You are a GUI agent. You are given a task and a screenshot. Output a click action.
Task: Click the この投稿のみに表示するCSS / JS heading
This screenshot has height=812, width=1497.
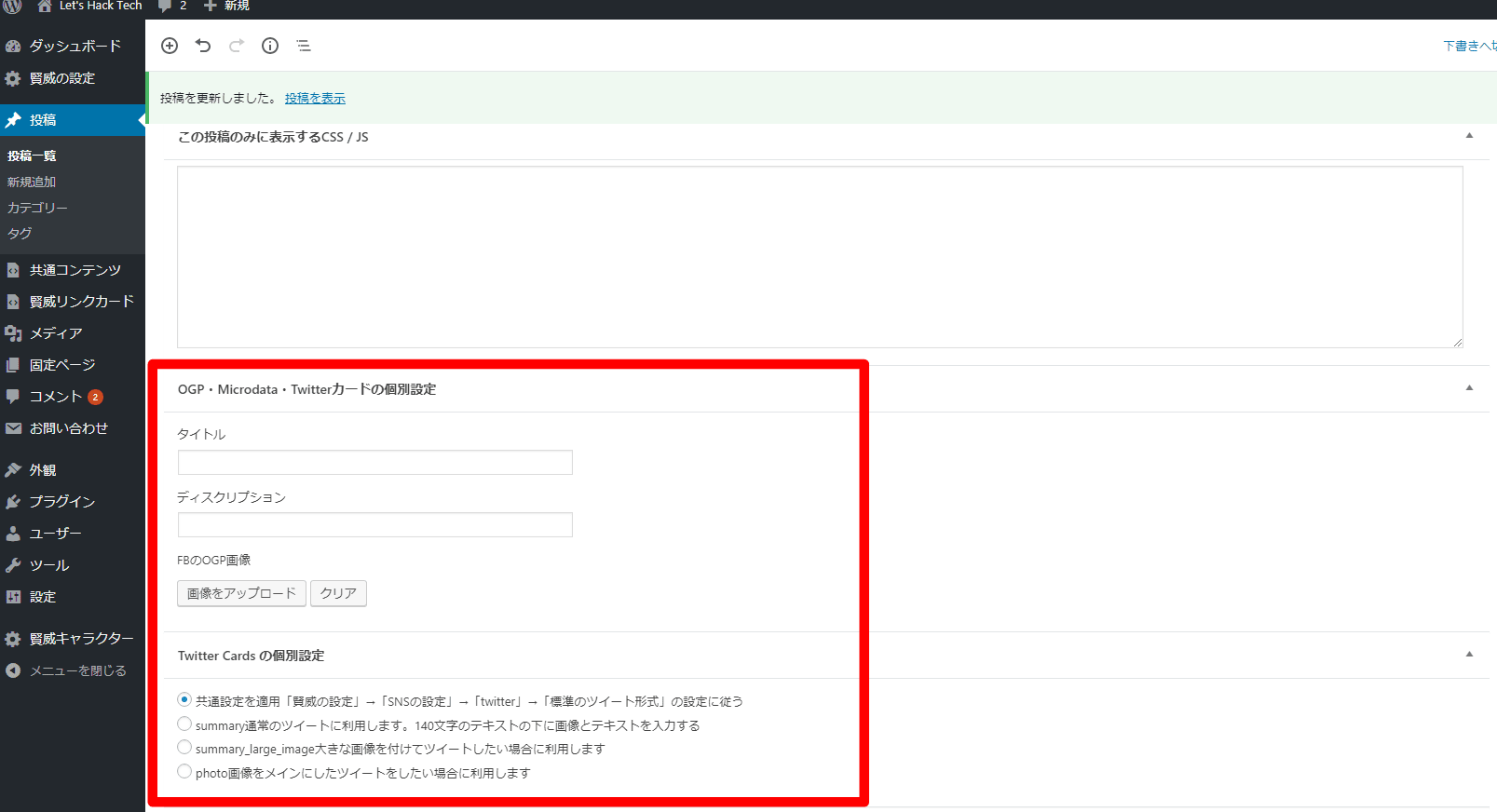tap(273, 137)
